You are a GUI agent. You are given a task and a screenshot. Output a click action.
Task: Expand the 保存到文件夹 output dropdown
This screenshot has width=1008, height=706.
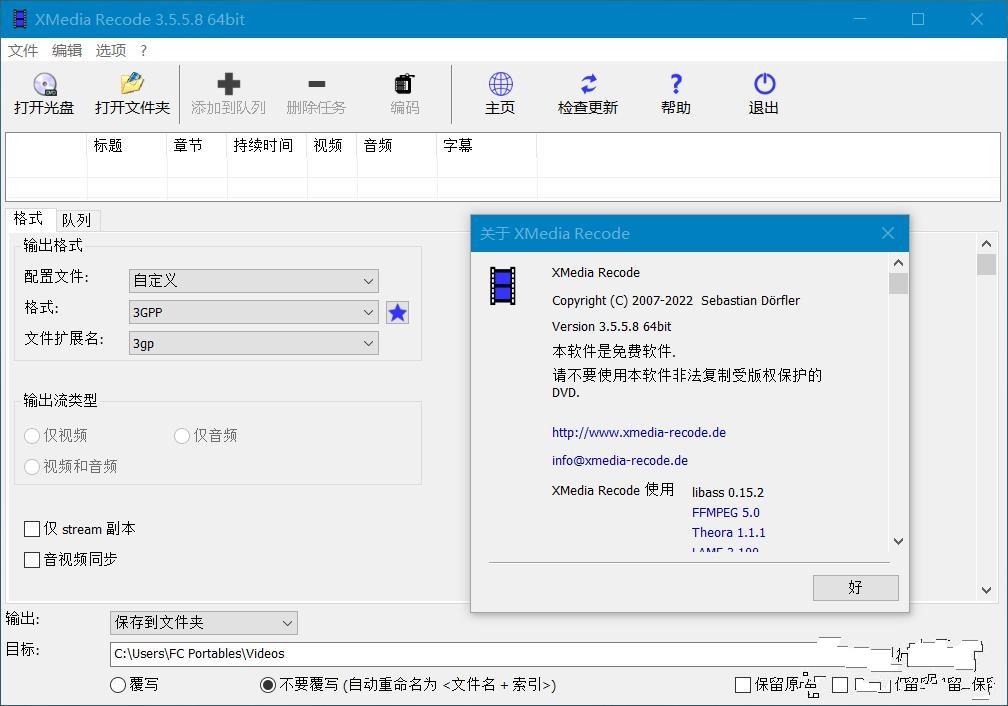tap(204, 623)
